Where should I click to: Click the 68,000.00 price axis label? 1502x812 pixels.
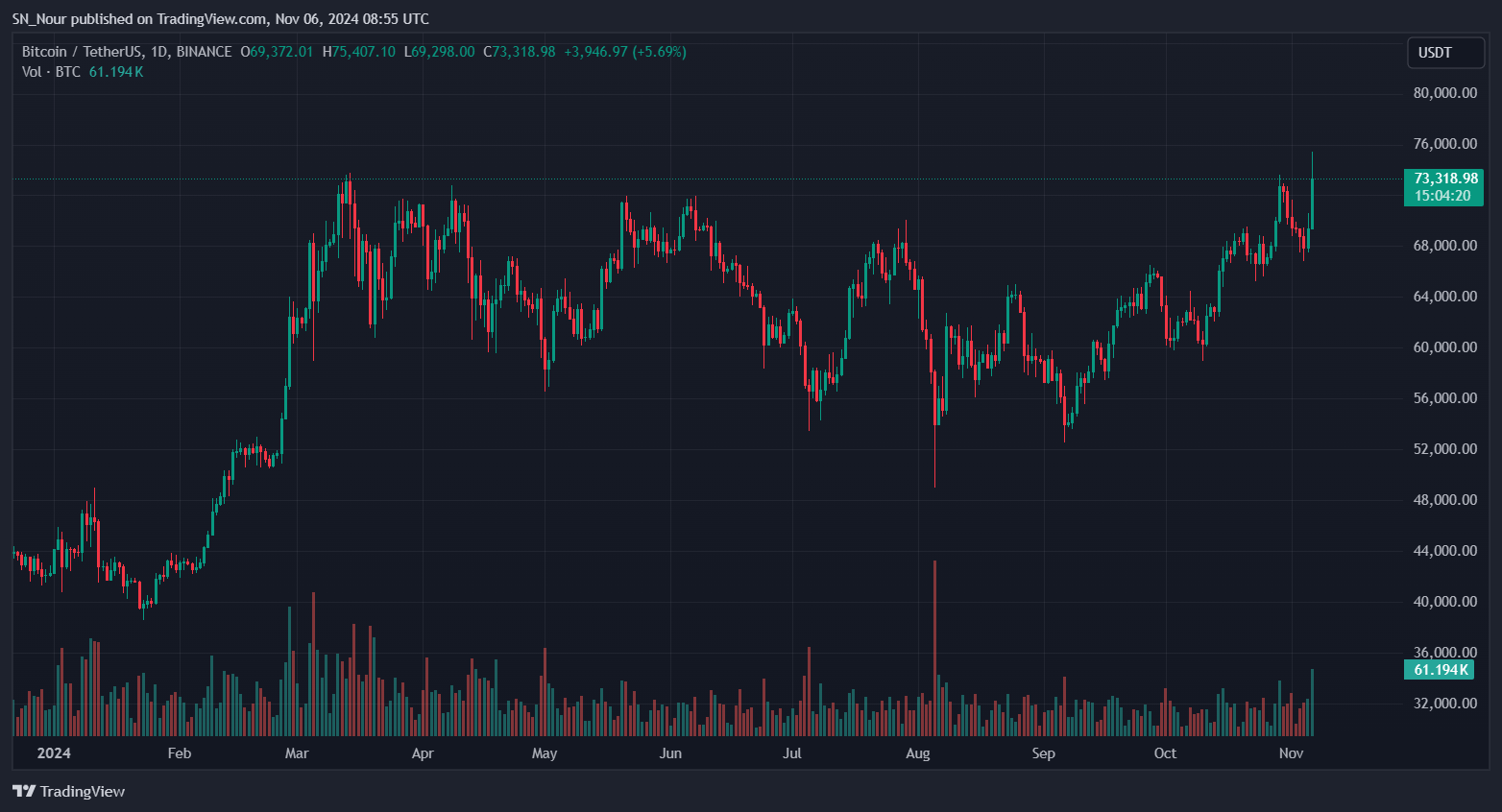click(1445, 246)
